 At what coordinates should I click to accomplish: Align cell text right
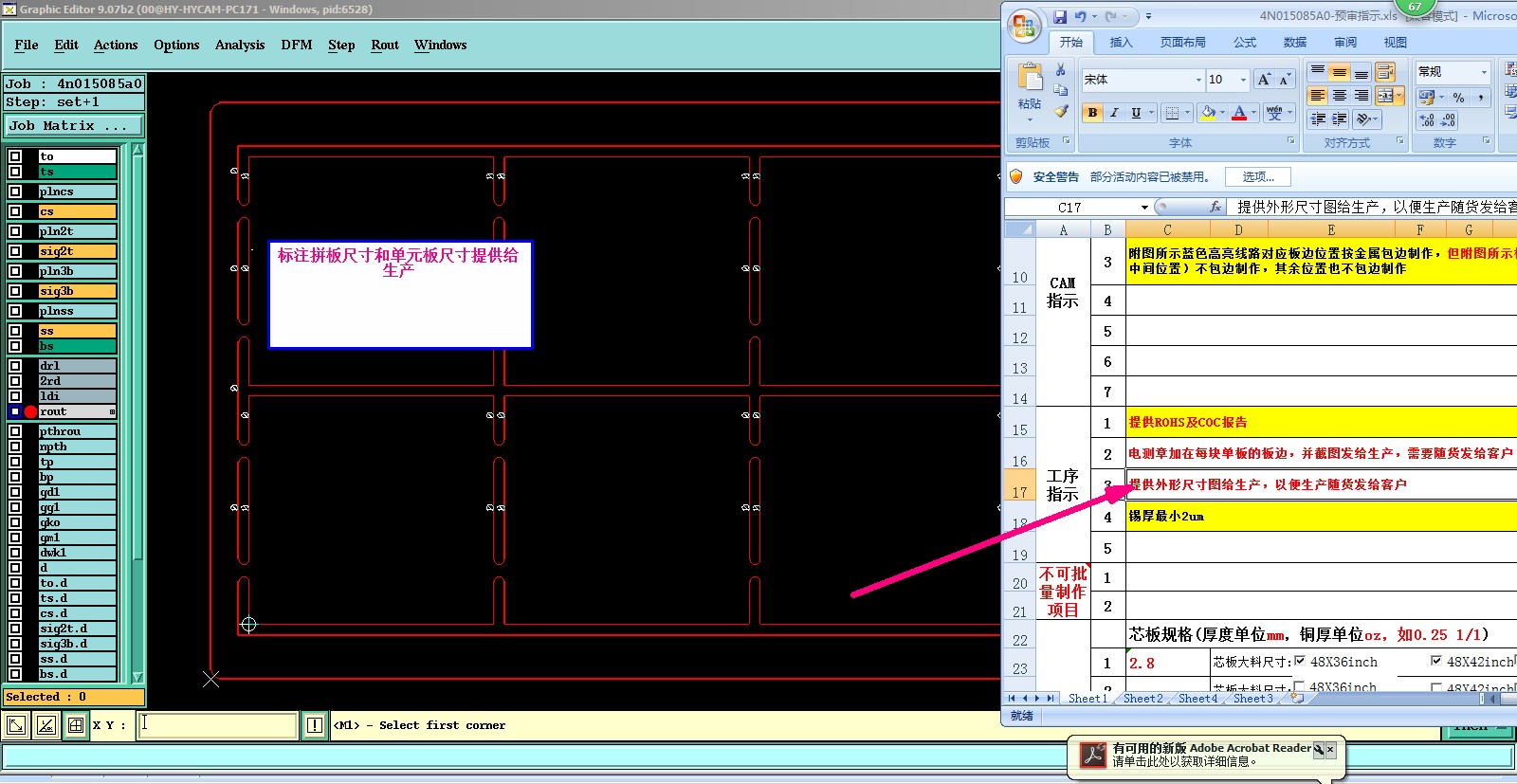pyautogui.click(x=1362, y=96)
